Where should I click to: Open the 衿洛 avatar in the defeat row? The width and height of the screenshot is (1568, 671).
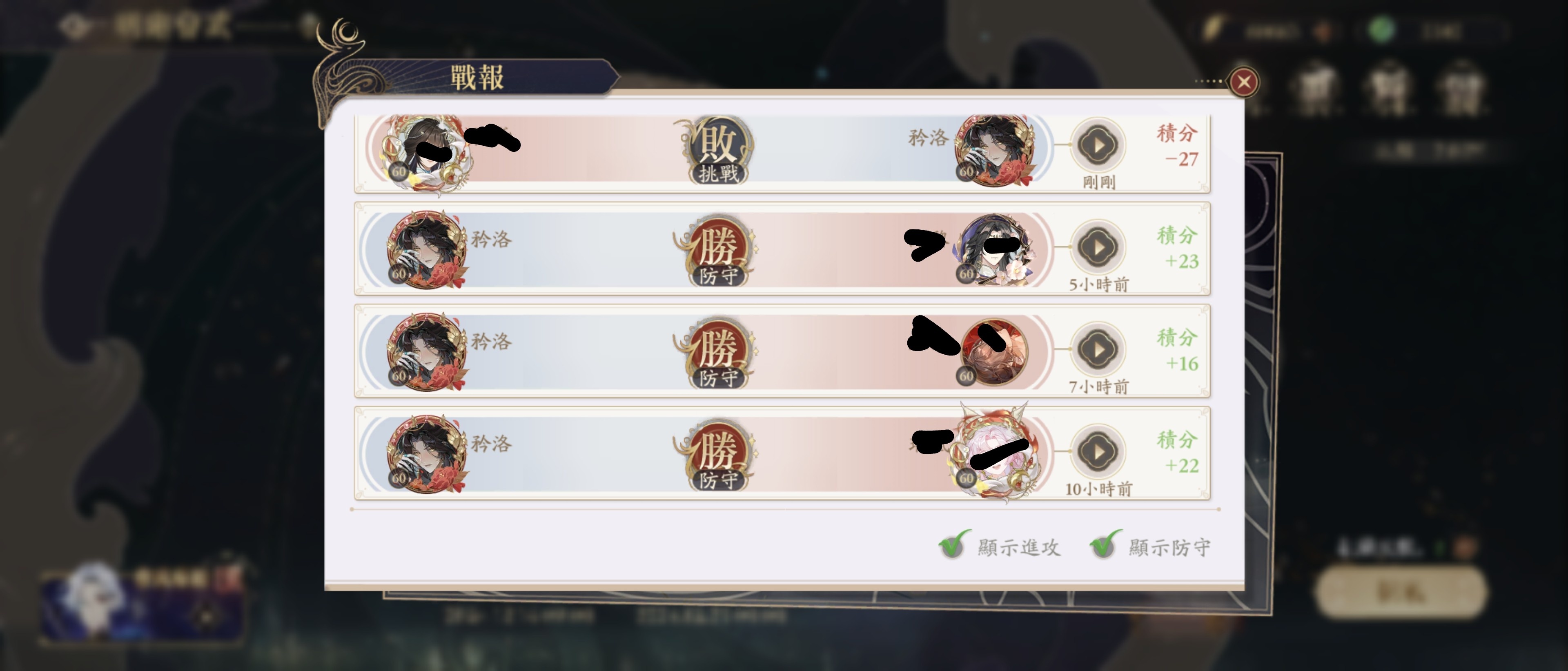[993, 150]
